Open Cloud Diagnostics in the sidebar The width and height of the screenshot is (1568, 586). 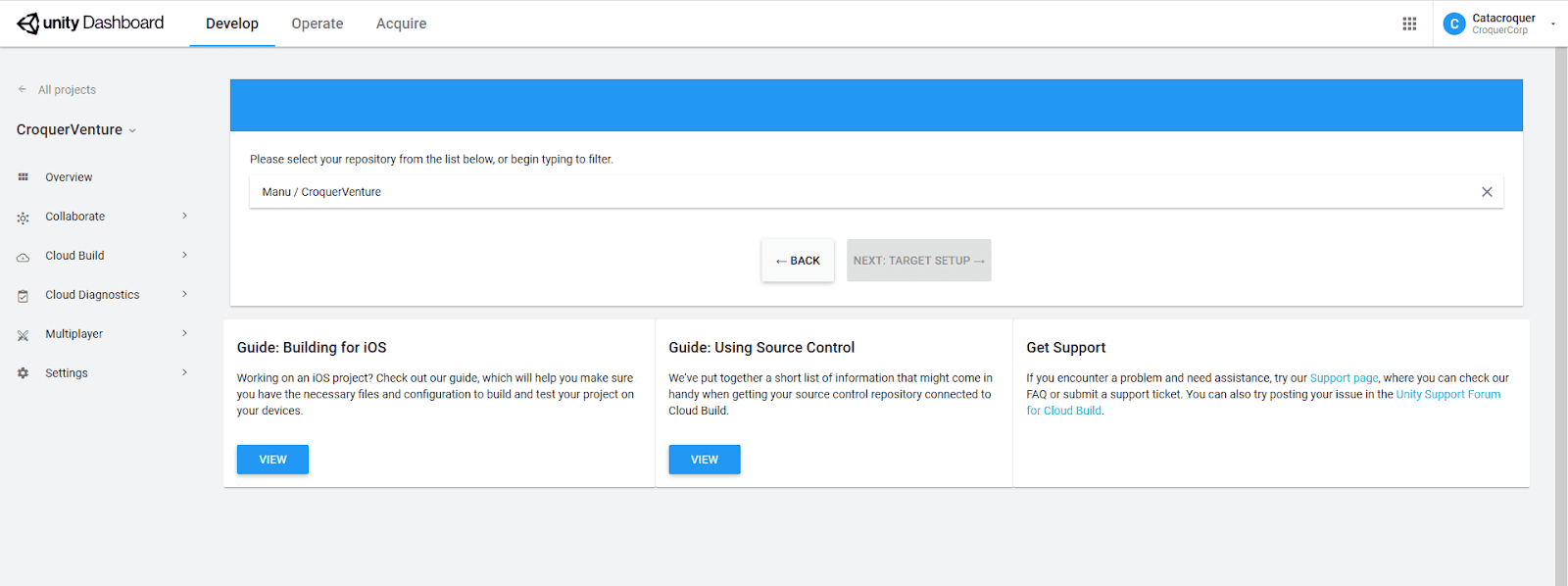[x=92, y=295]
